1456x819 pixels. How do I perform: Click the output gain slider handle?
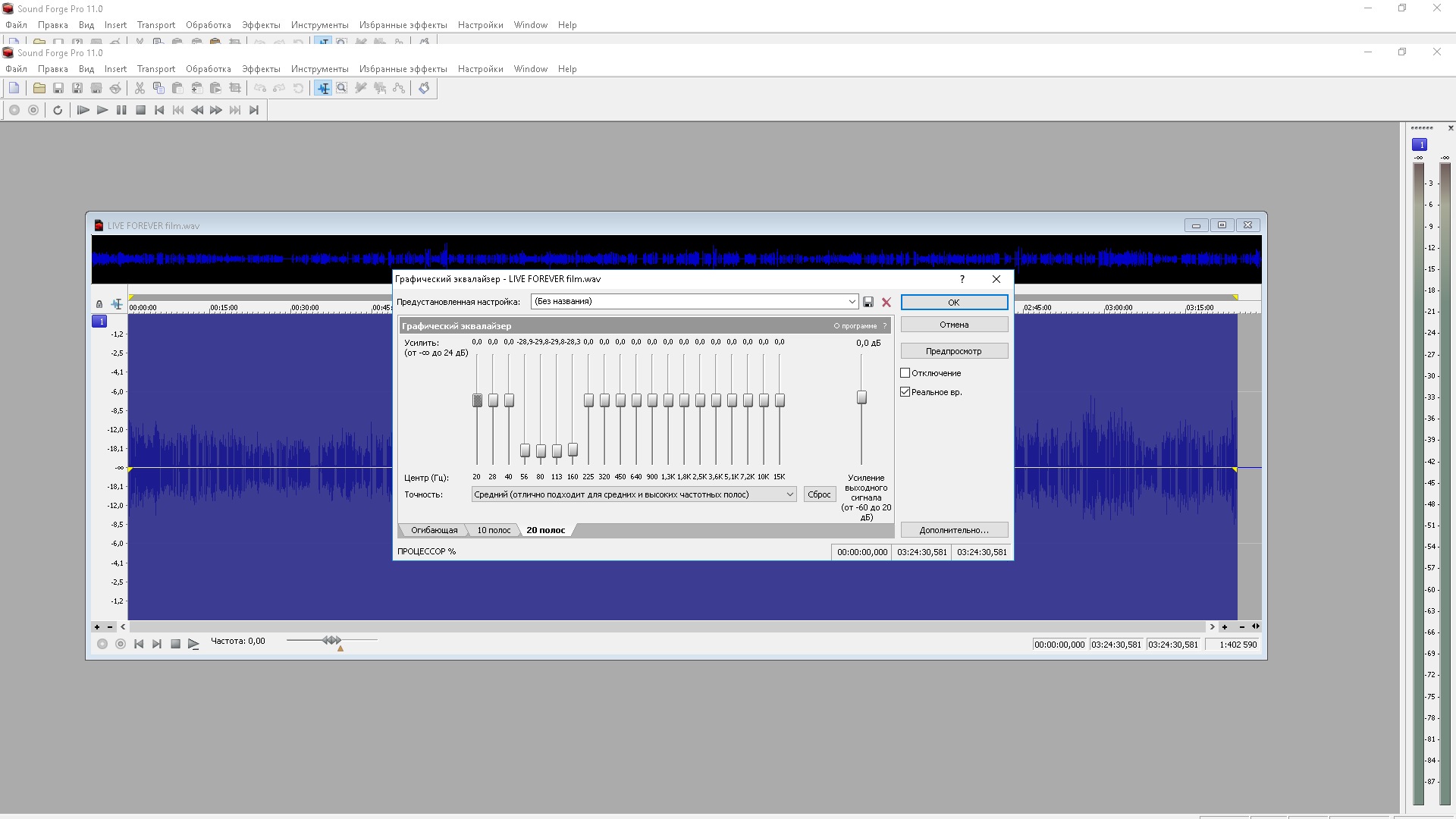coord(861,397)
